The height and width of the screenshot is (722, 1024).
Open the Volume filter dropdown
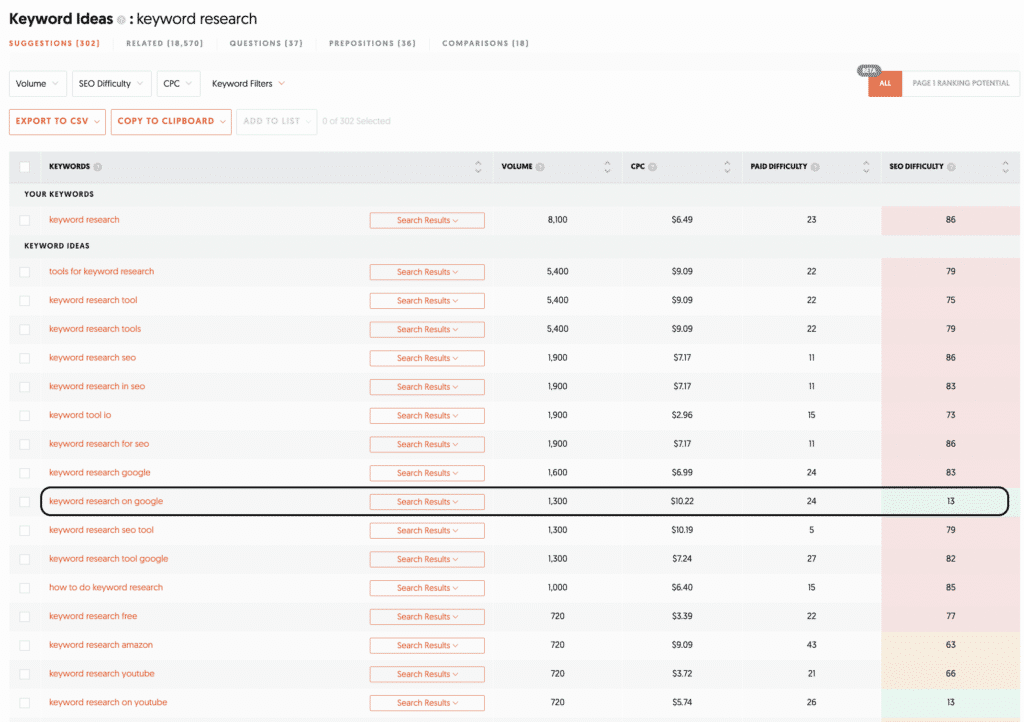tap(38, 84)
